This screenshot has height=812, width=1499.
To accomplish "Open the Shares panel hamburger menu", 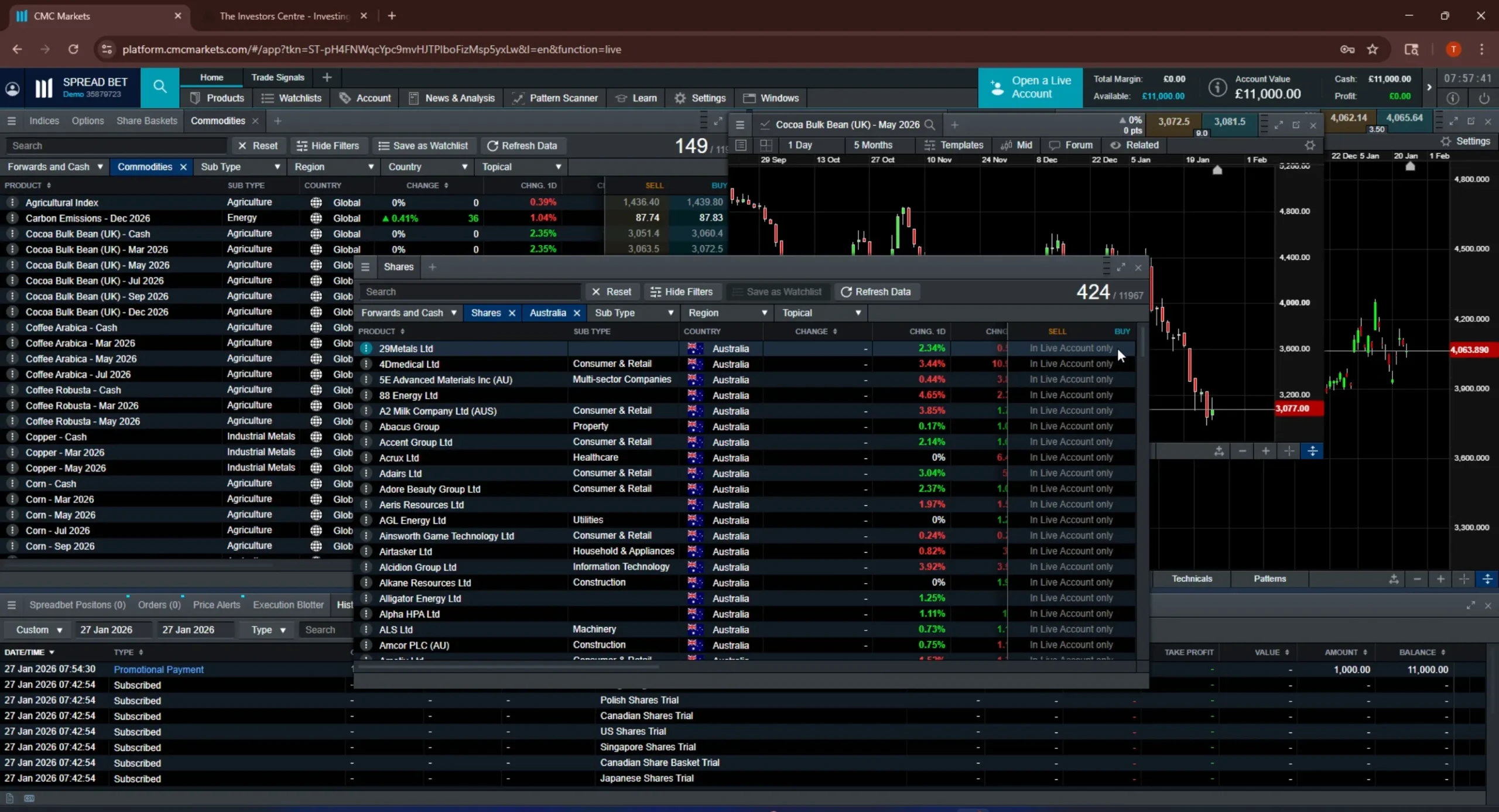I will pos(365,267).
